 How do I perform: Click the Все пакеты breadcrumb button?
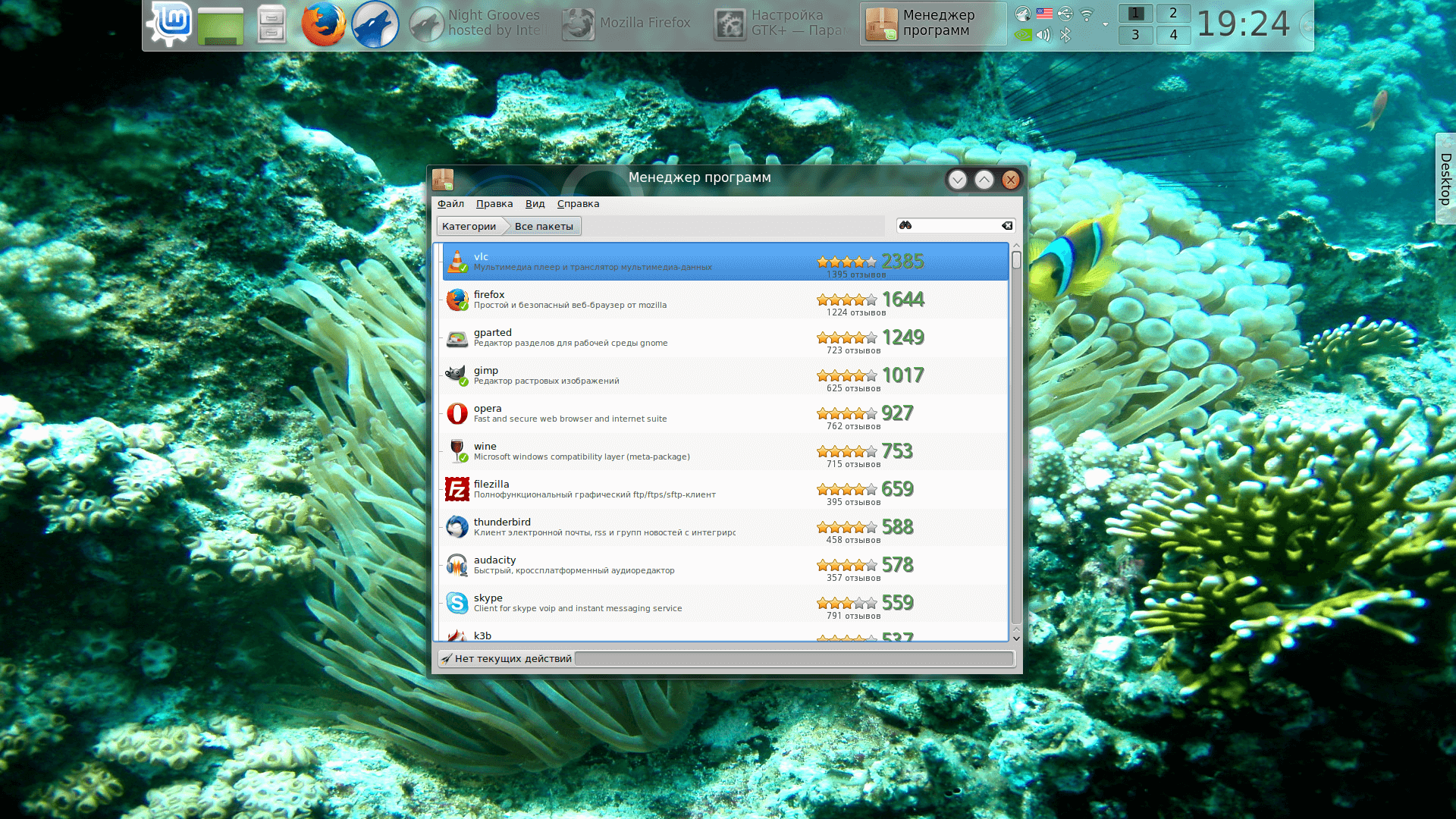tap(544, 226)
